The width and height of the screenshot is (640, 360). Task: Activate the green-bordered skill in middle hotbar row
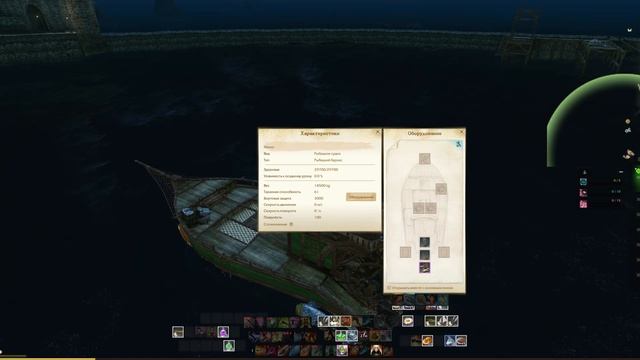click(x=341, y=336)
